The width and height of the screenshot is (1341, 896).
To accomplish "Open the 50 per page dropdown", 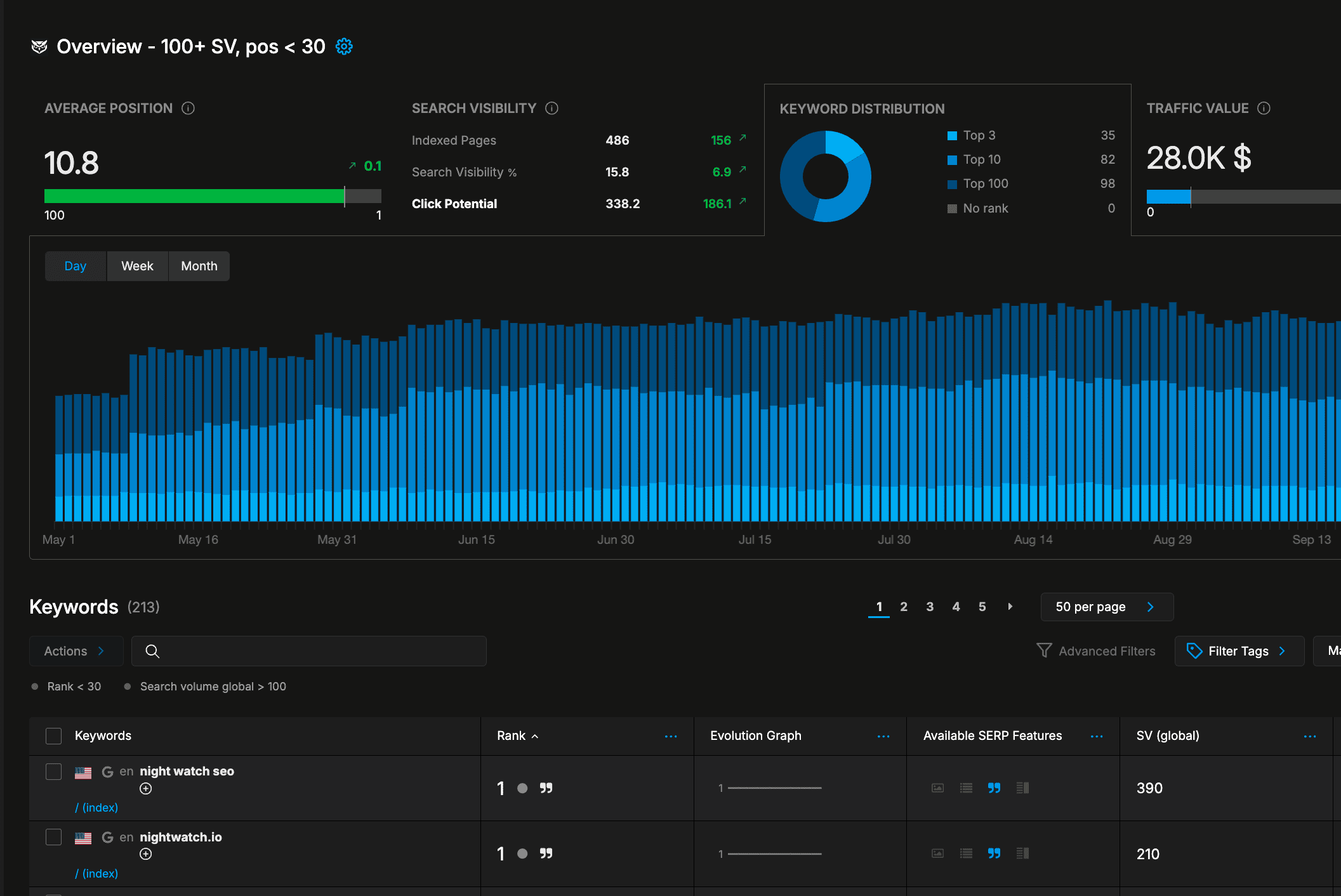I will click(1107, 607).
